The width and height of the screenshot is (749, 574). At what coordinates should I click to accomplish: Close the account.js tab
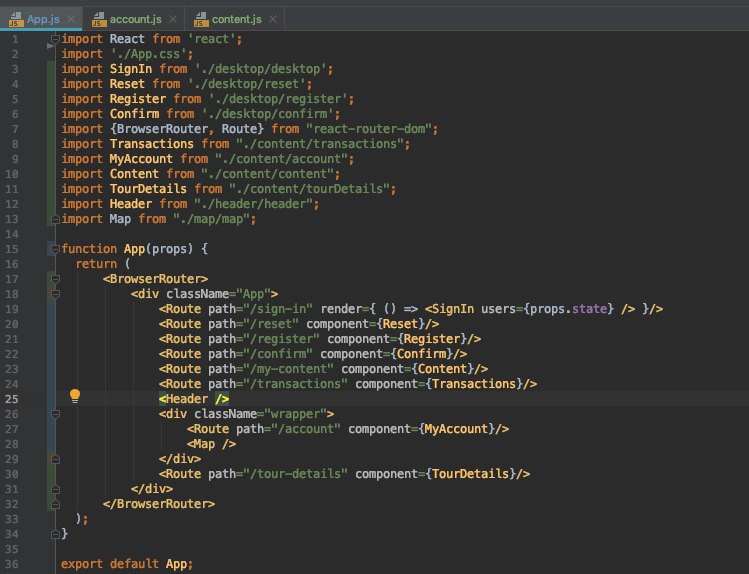(173, 19)
